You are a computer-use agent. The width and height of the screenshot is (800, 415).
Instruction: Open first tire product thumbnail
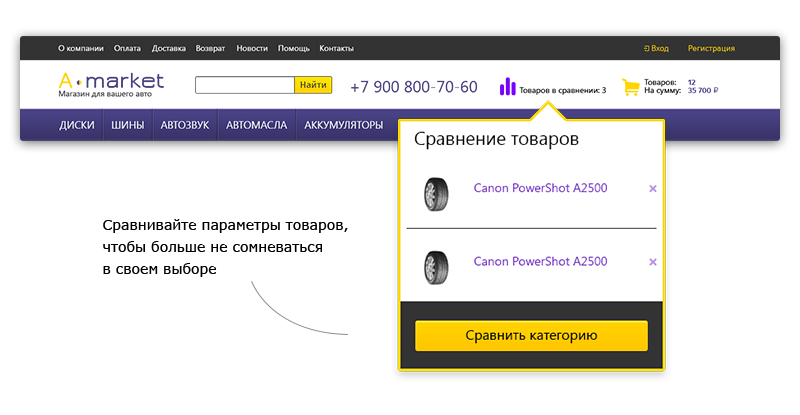coord(436,194)
